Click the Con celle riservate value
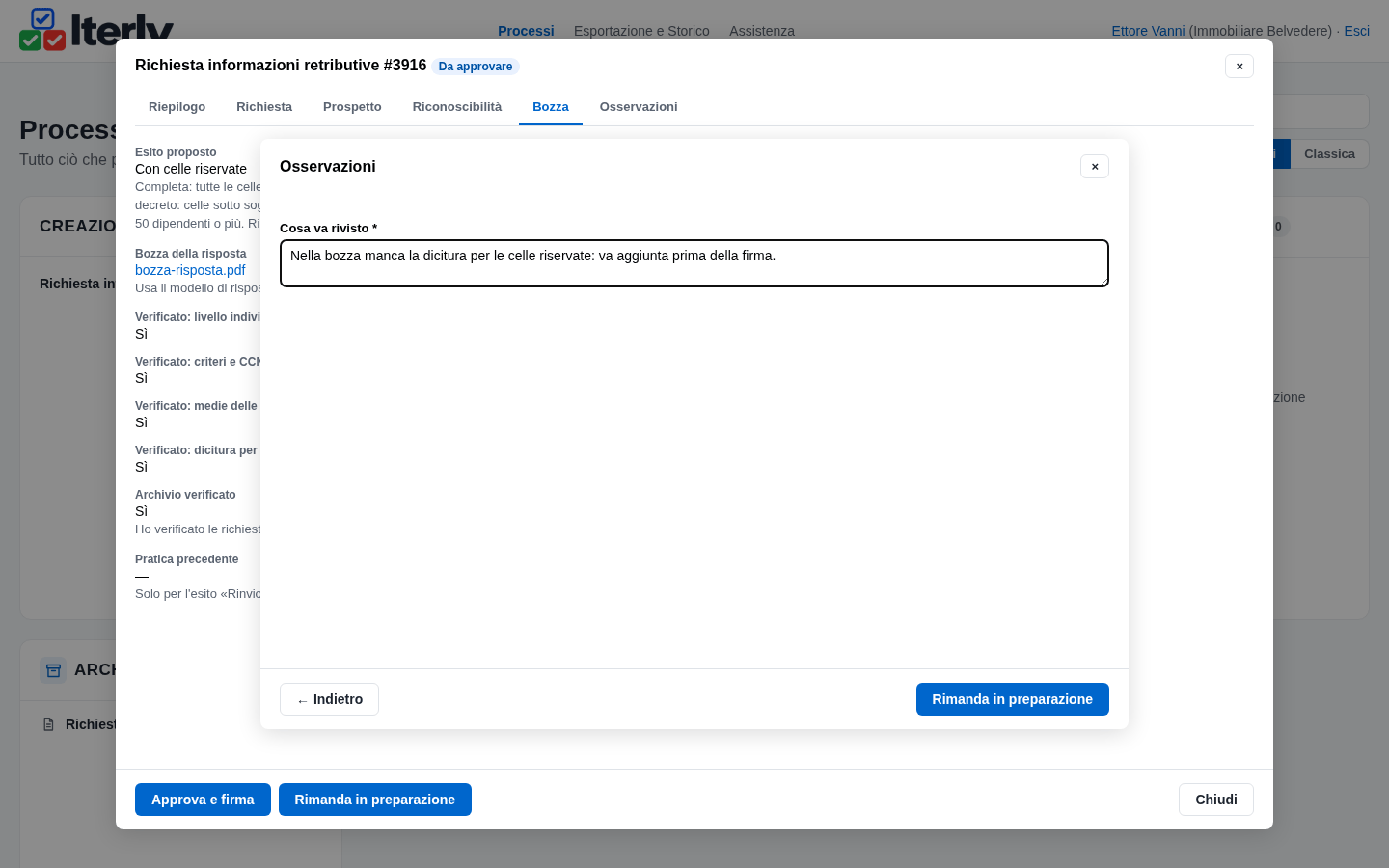The image size is (1389, 868). 191,169
